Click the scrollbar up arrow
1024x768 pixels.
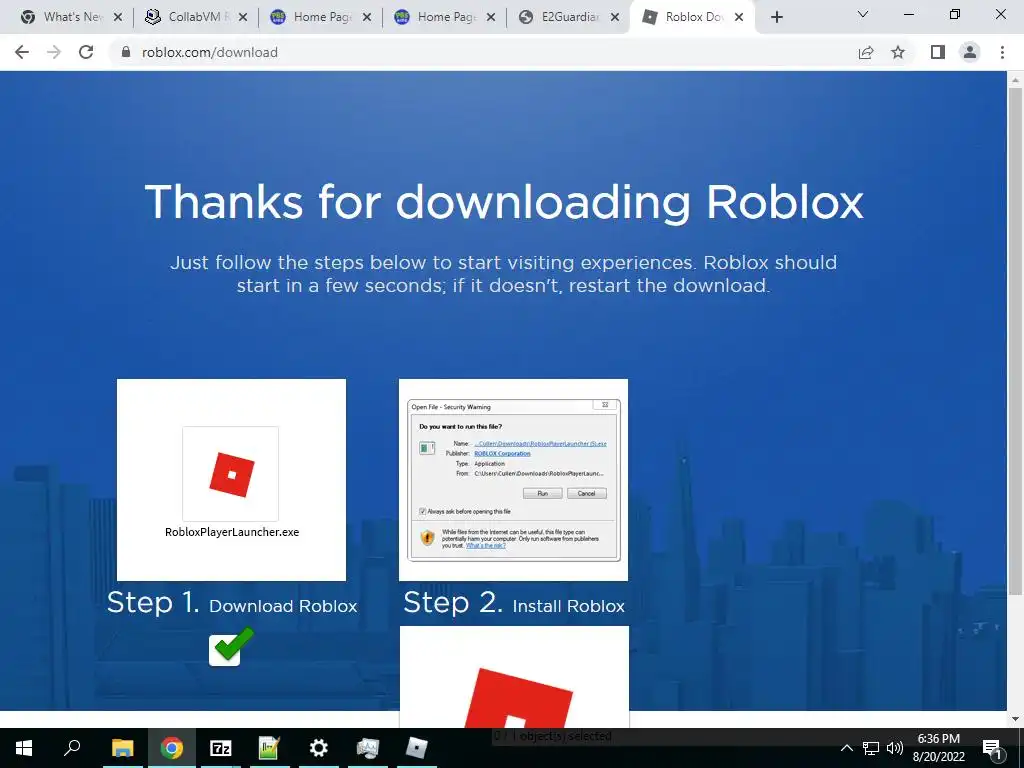tap(1015, 79)
